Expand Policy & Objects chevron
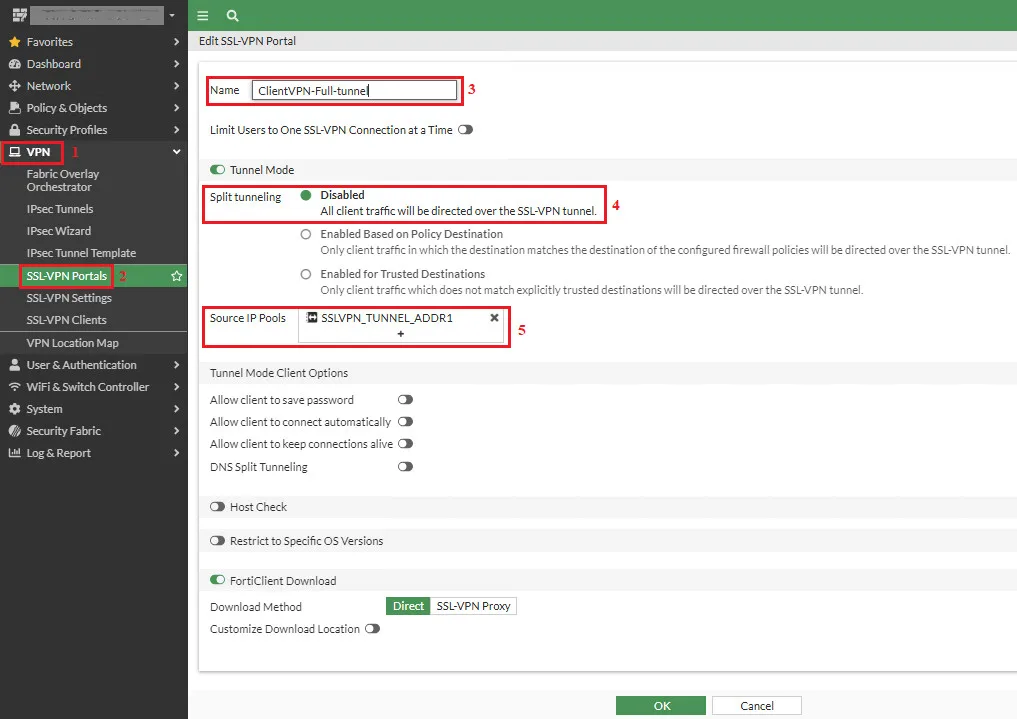 (x=176, y=108)
